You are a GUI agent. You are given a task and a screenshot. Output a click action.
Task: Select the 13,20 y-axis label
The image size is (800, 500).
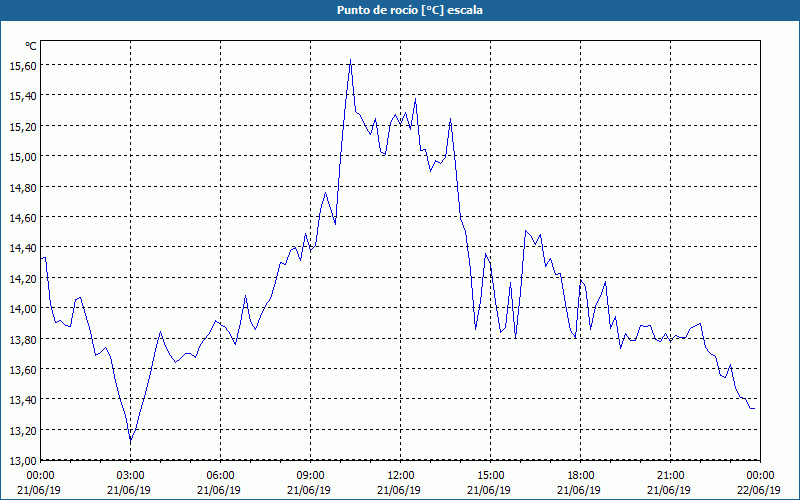pyautogui.click(x=23, y=430)
